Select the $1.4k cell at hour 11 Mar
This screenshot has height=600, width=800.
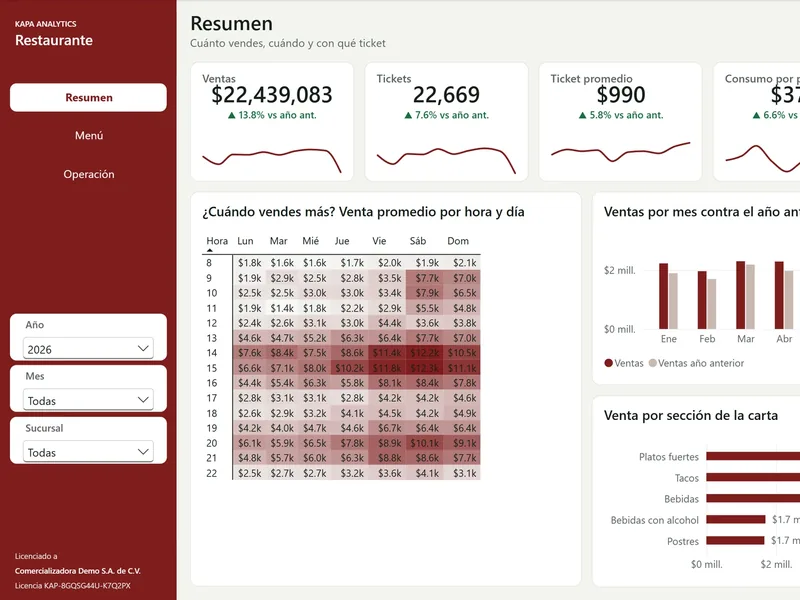point(282,308)
